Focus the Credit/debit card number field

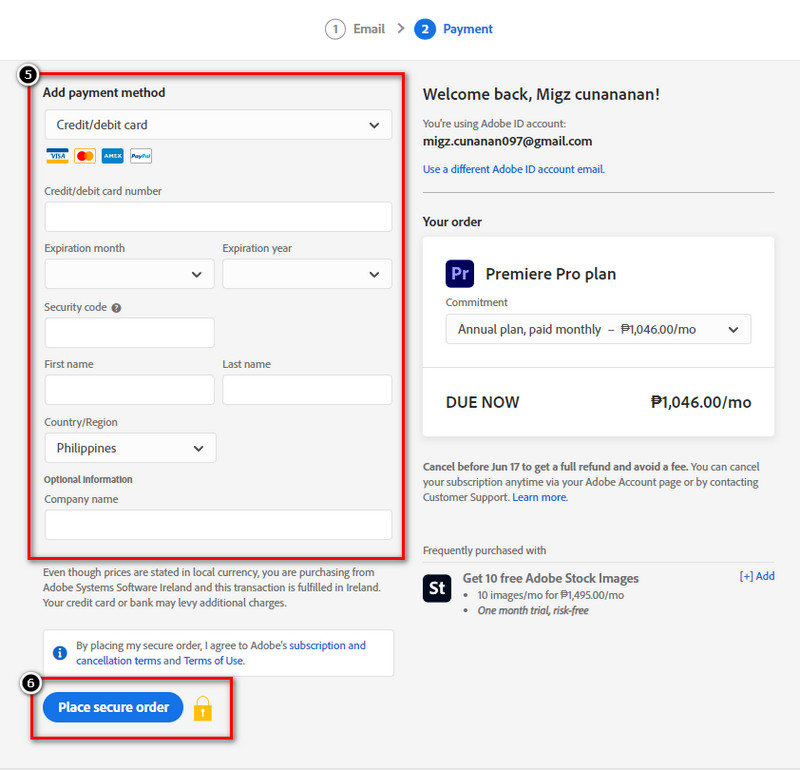[218, 217]
